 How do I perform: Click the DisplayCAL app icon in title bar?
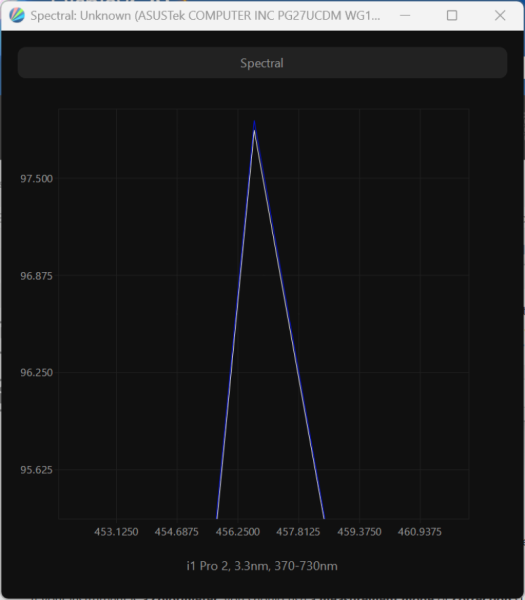[x=17, y=16]
